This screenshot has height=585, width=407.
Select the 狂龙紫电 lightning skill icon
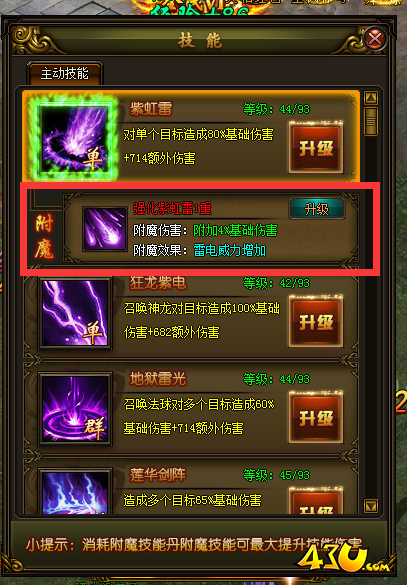(x=75, y=314)
